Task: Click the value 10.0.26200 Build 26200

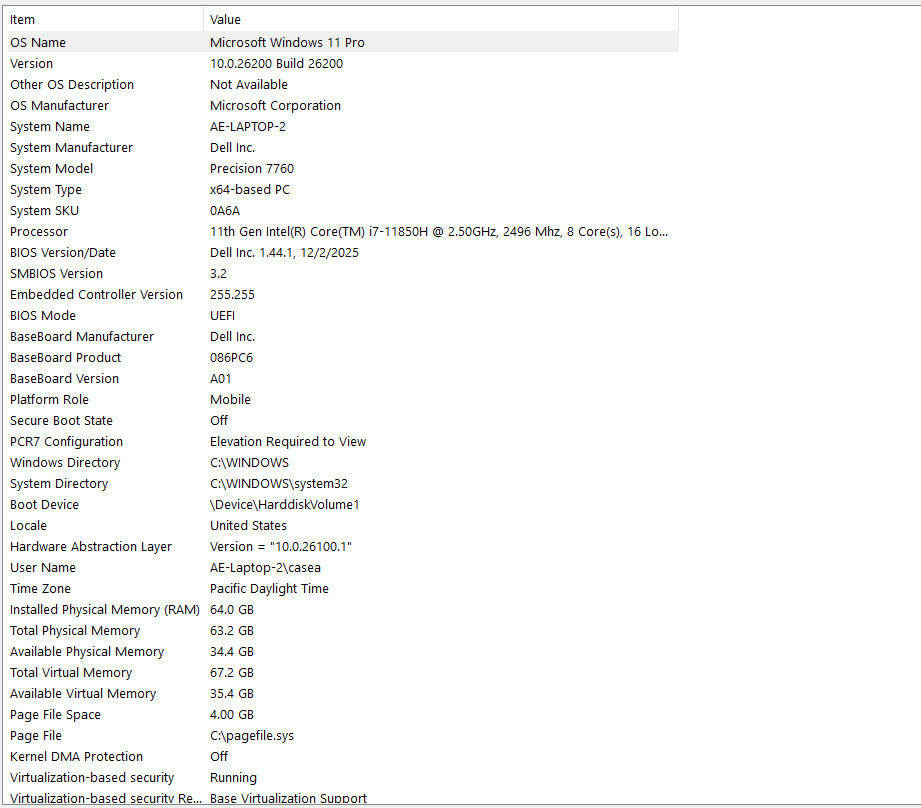Action: click(277, 63)
